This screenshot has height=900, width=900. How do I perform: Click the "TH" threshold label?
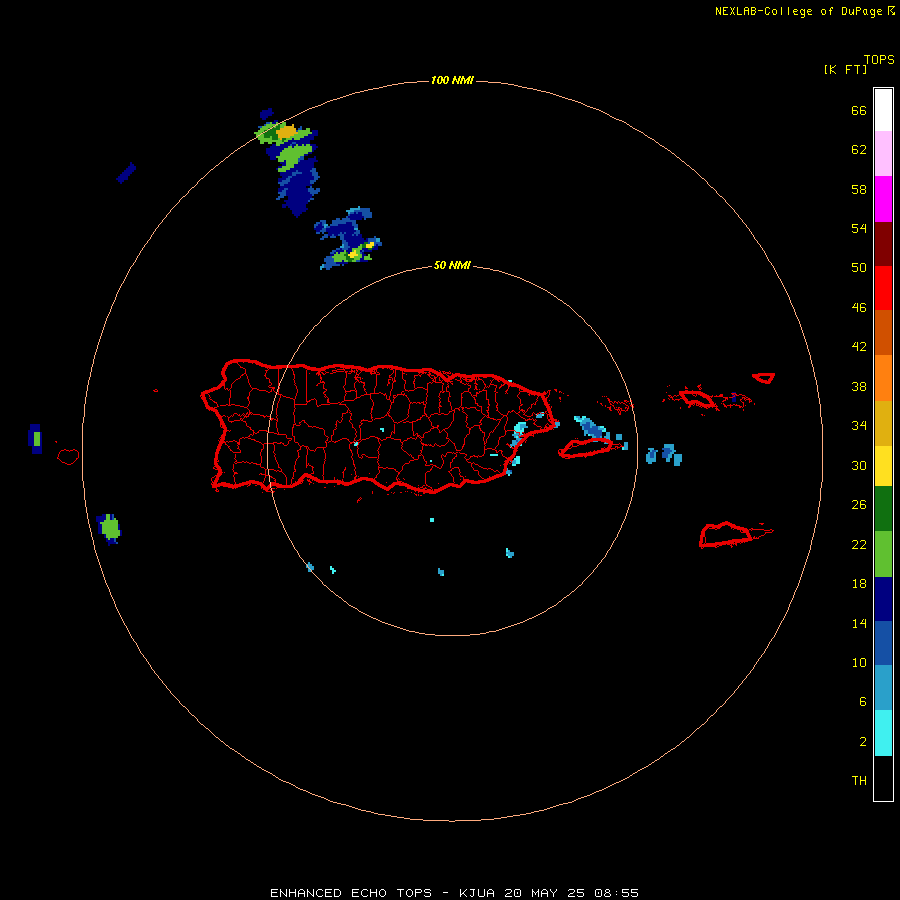859,781
